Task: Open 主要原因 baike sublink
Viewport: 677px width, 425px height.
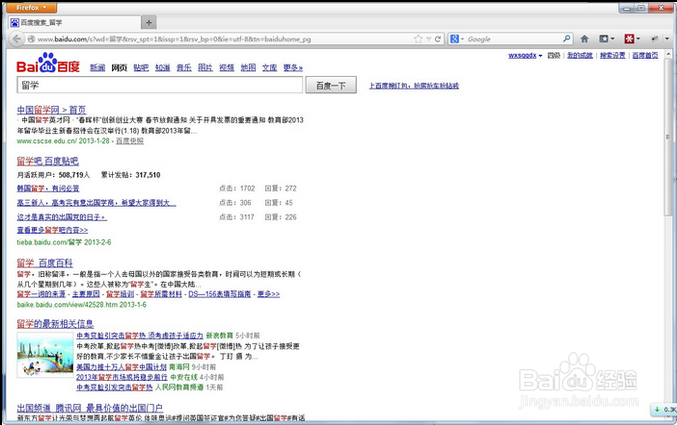Action: 86,294
